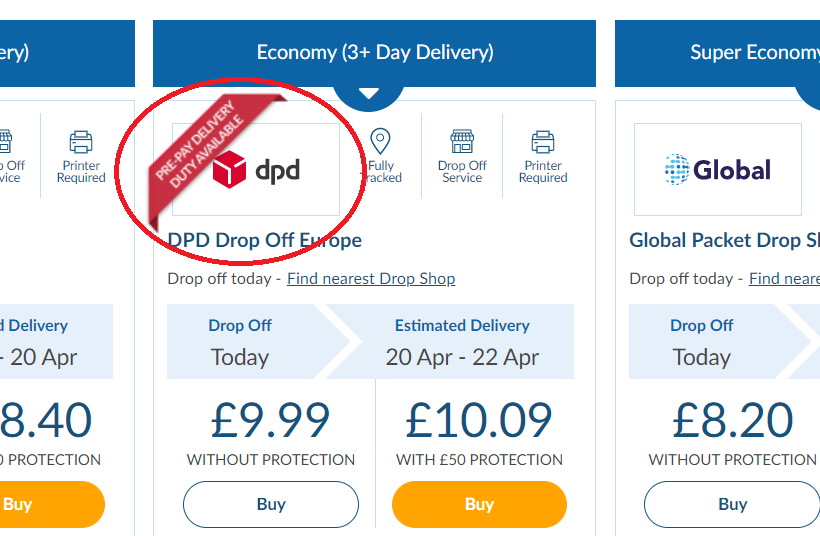The width and height of the screenshot is (820, 536).
Task: Click the orange Buy button in the leftmost card
Action: [x=52, y=505]
